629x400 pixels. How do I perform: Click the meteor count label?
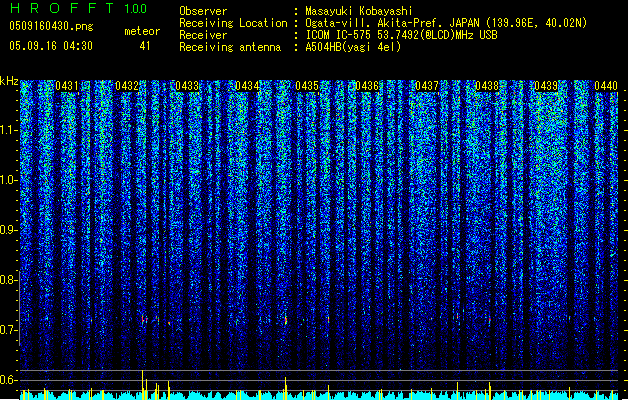pos(142,31)
